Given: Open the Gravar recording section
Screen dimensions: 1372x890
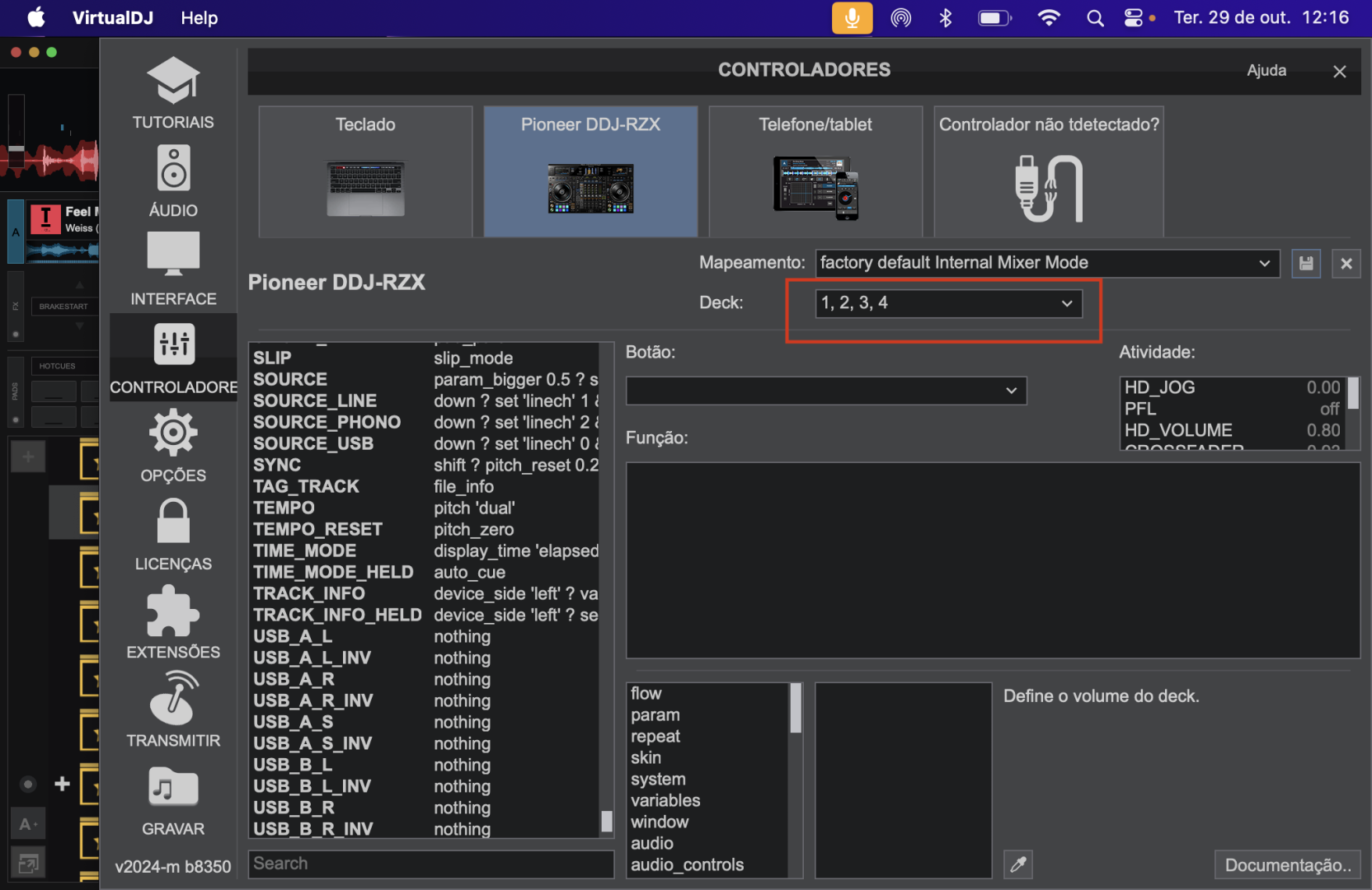Looking at the screenshot, I should 173,800.
